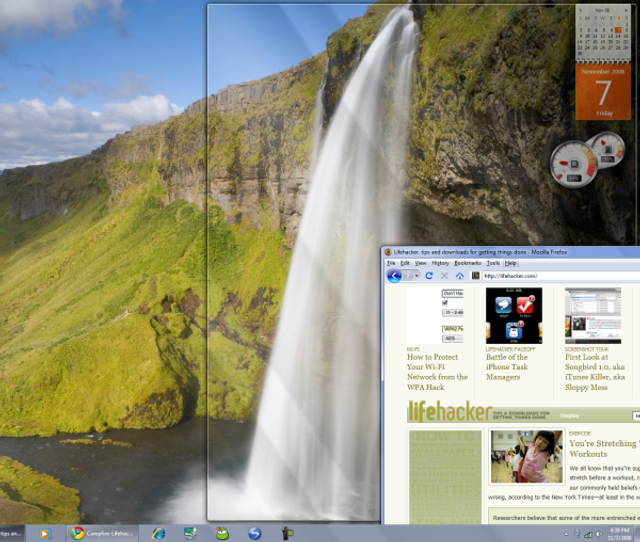Focus the lifehacker.com address bar
Viewport: 640px width, 542px height.
(x=560, y=276)
